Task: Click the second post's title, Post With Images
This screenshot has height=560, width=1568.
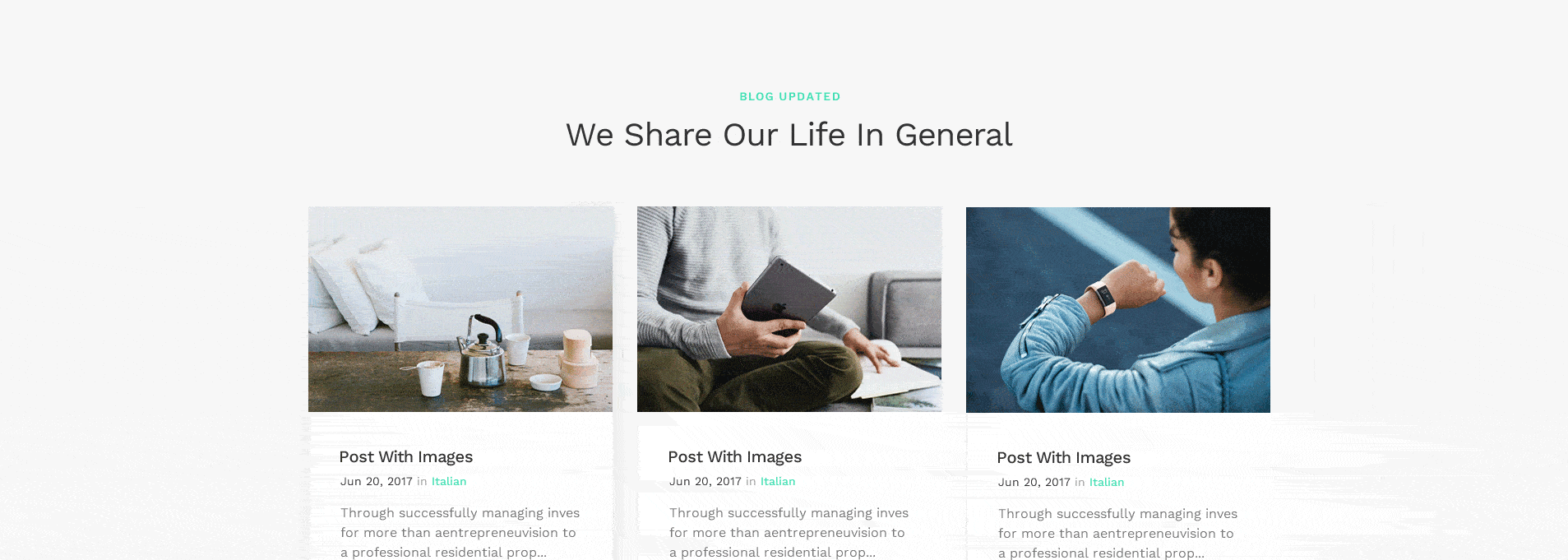Action: tap(735, 457)
